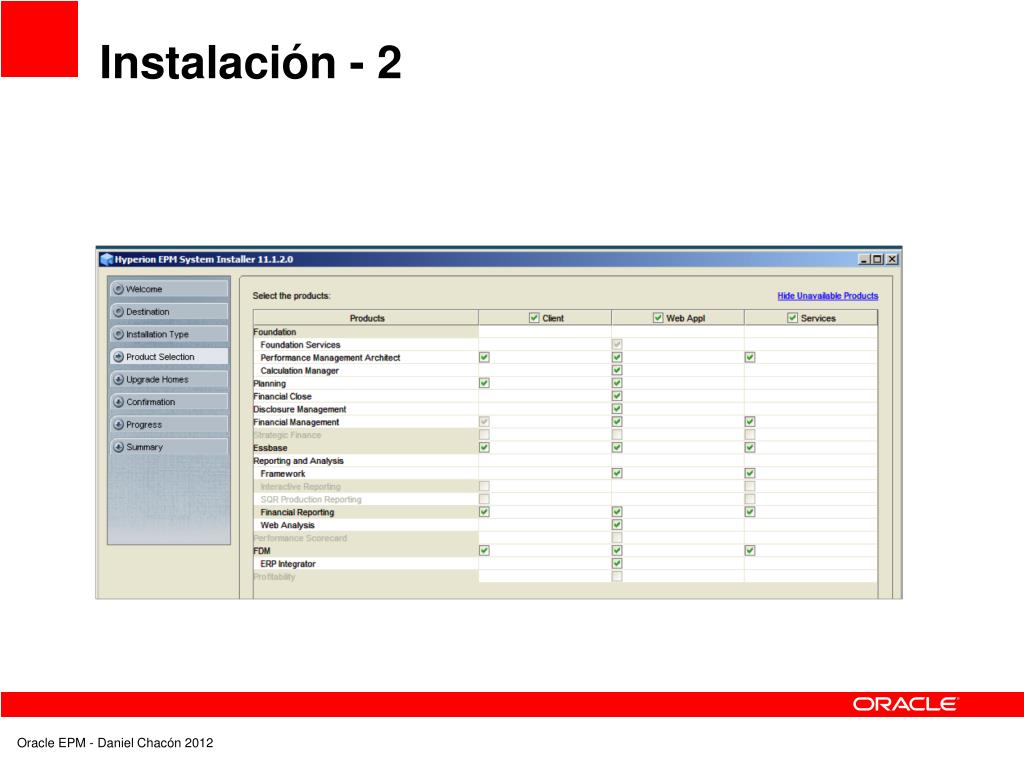Screen dimensions: 1024x768
Task: Click the Installation Type step icon
Action: coord(118,334)
